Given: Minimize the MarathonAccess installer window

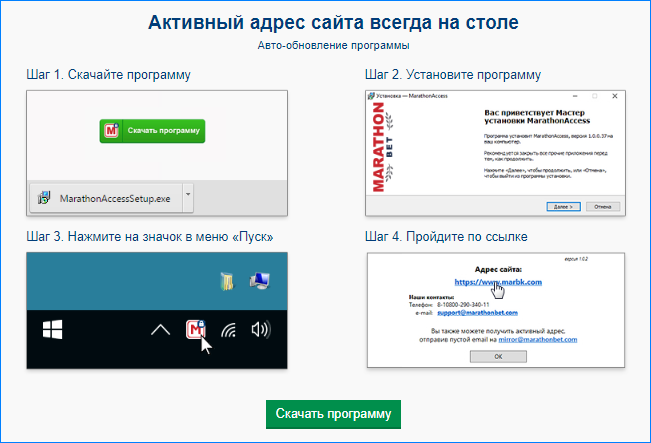Looking at the screenshot, I should click(x=575, y=96).
